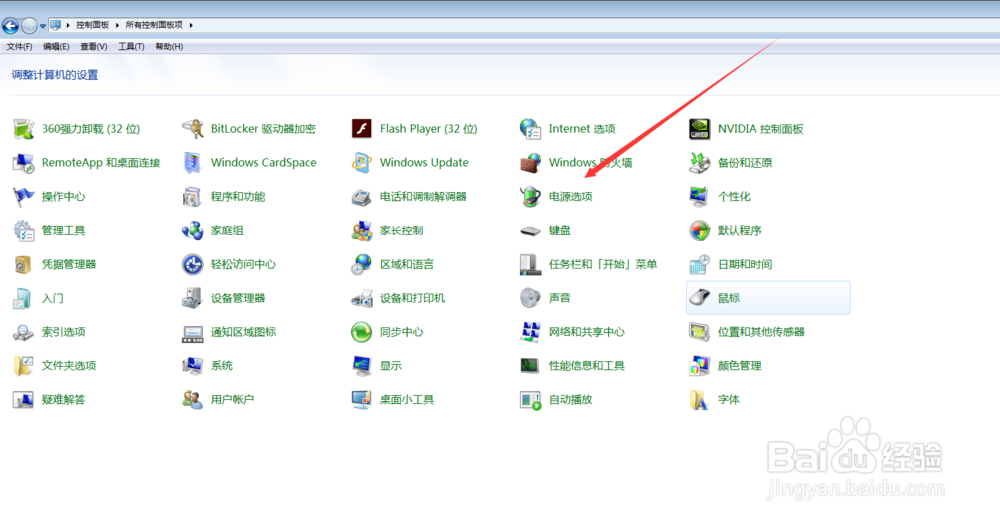The height and width of the screenshot is (523, 1000).
Task: Click the Forward navigation button
Action: click(29, 26)
